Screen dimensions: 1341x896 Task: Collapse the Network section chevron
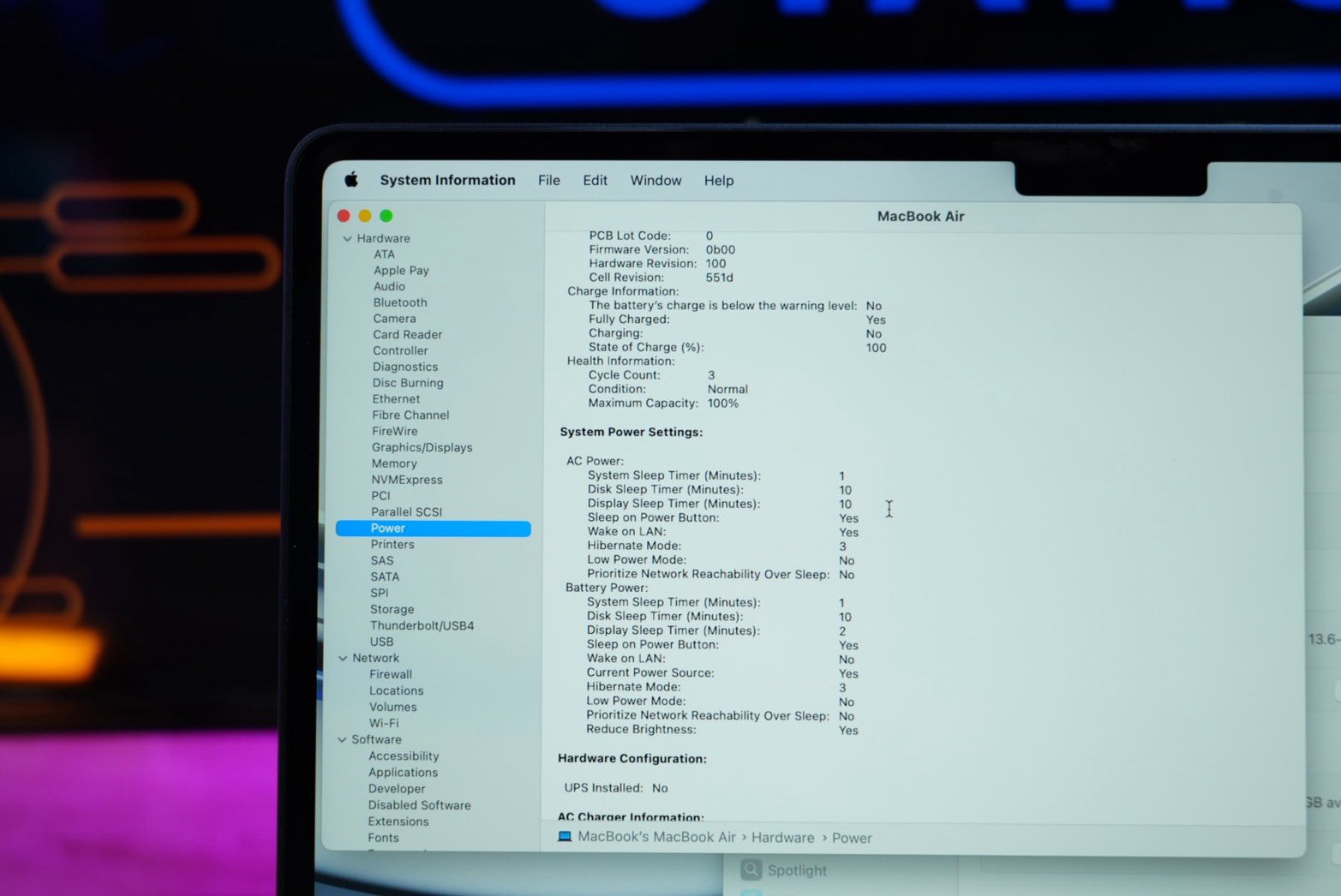[343, 659]
